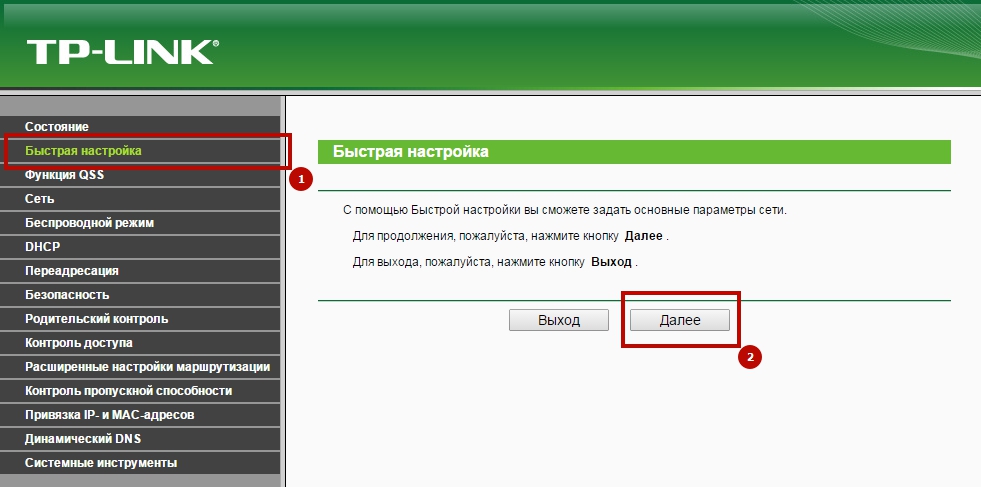Expand the Сеть menu section
Viewport: 981px width, 487px height.
coord(40,199)
